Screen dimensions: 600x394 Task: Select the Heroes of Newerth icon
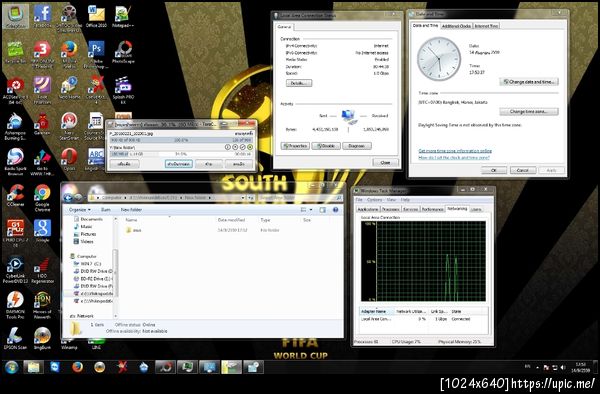click(x=42, y=305)
